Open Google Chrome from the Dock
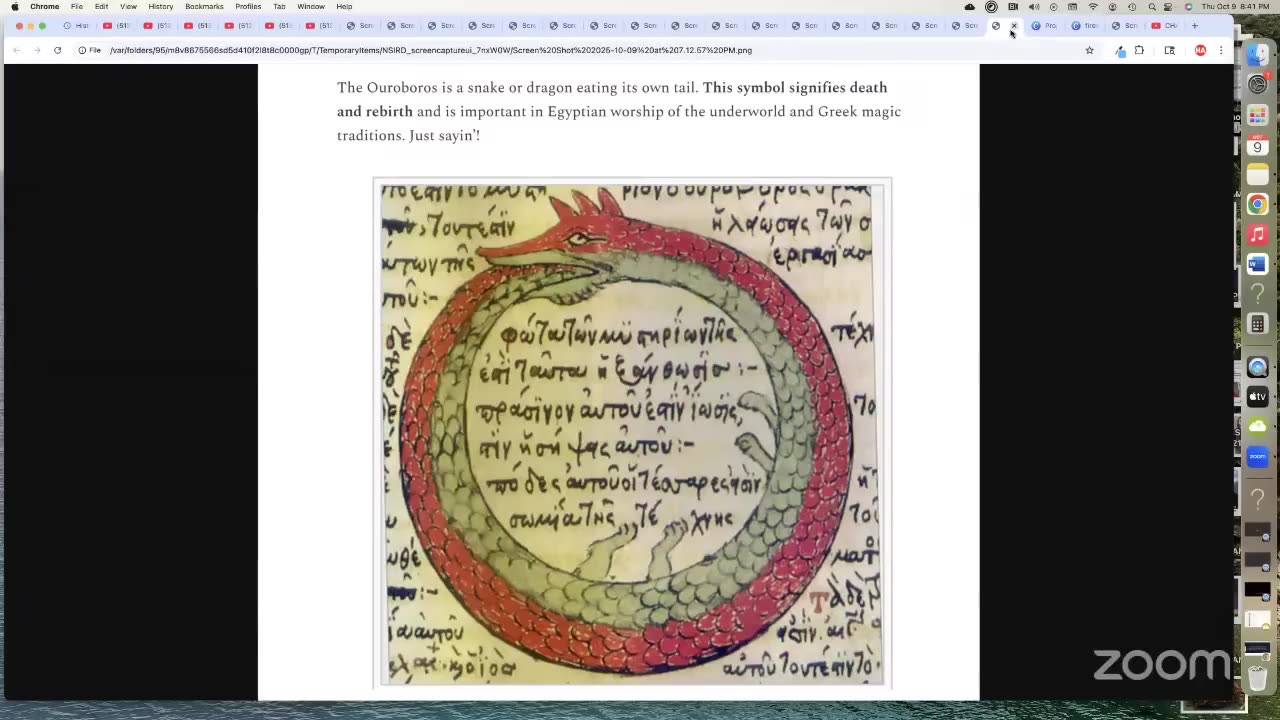 click(x=1258, y=205)
